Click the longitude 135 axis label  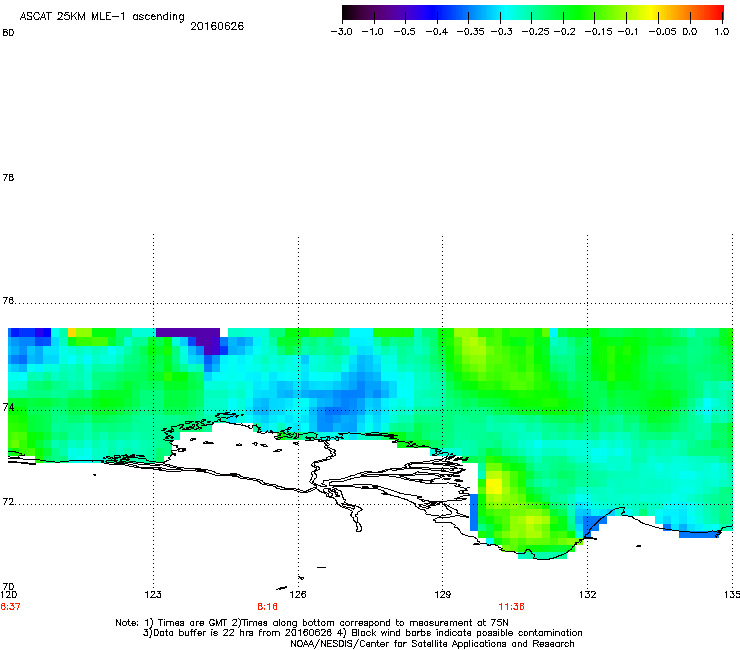point(732,595)
